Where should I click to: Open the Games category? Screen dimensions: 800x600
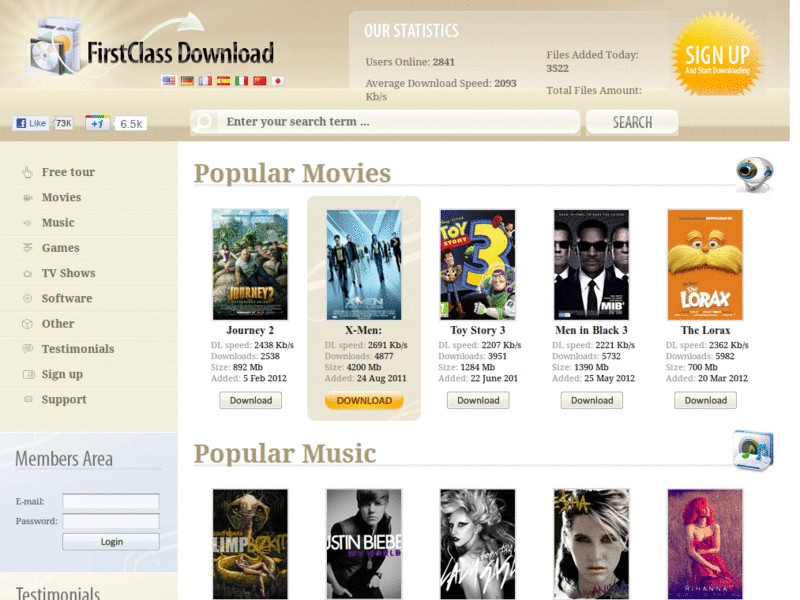pos(61,248)
